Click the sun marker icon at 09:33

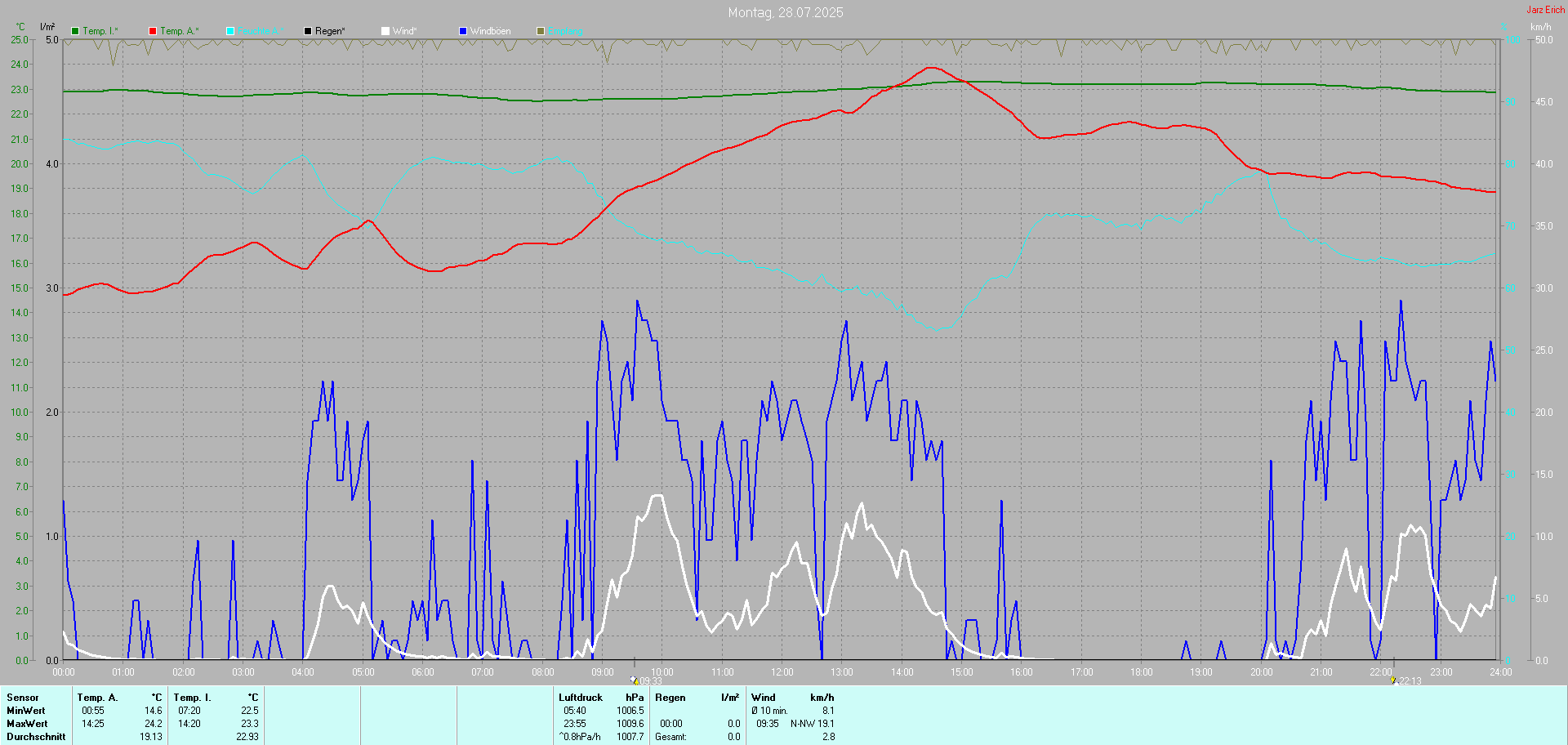(x=634, y=680)
